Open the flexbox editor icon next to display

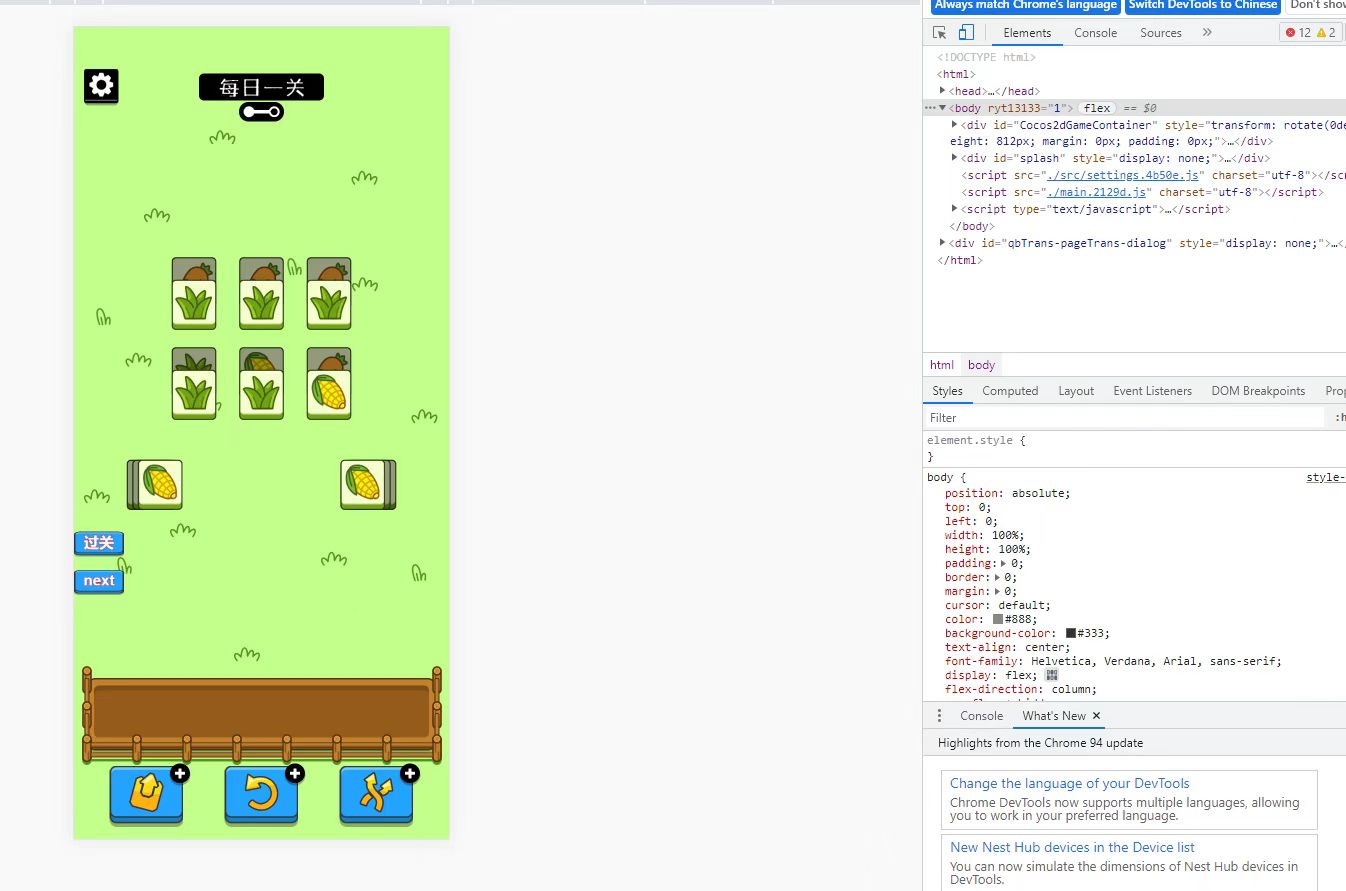[x=1051, y=675]
